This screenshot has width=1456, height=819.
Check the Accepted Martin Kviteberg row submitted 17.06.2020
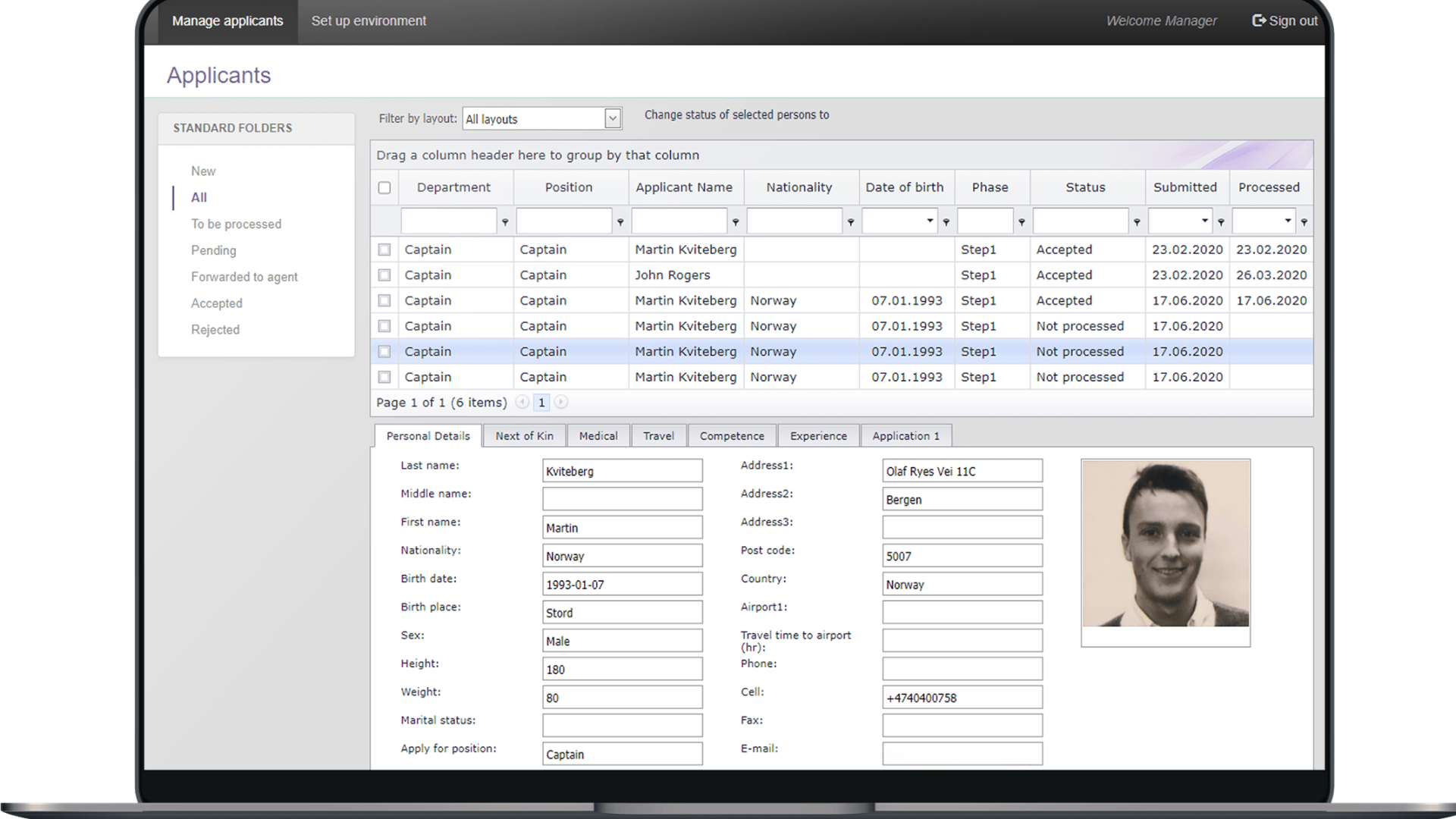click(x=384, y=300)
